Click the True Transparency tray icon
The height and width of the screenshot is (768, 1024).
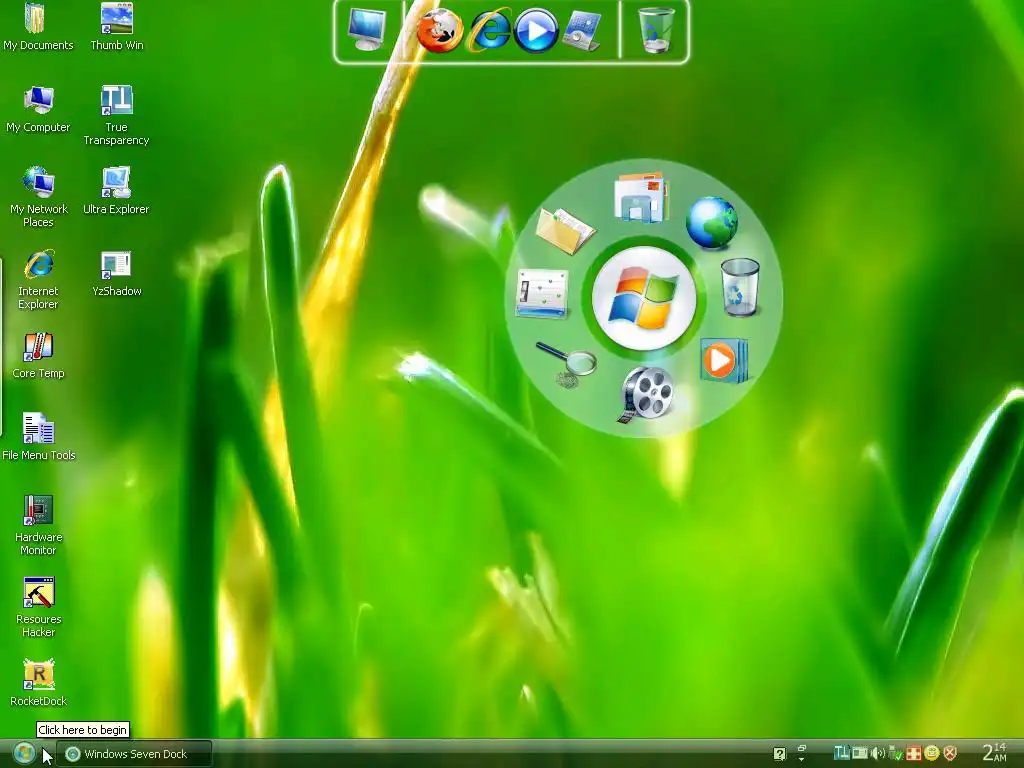841,754
